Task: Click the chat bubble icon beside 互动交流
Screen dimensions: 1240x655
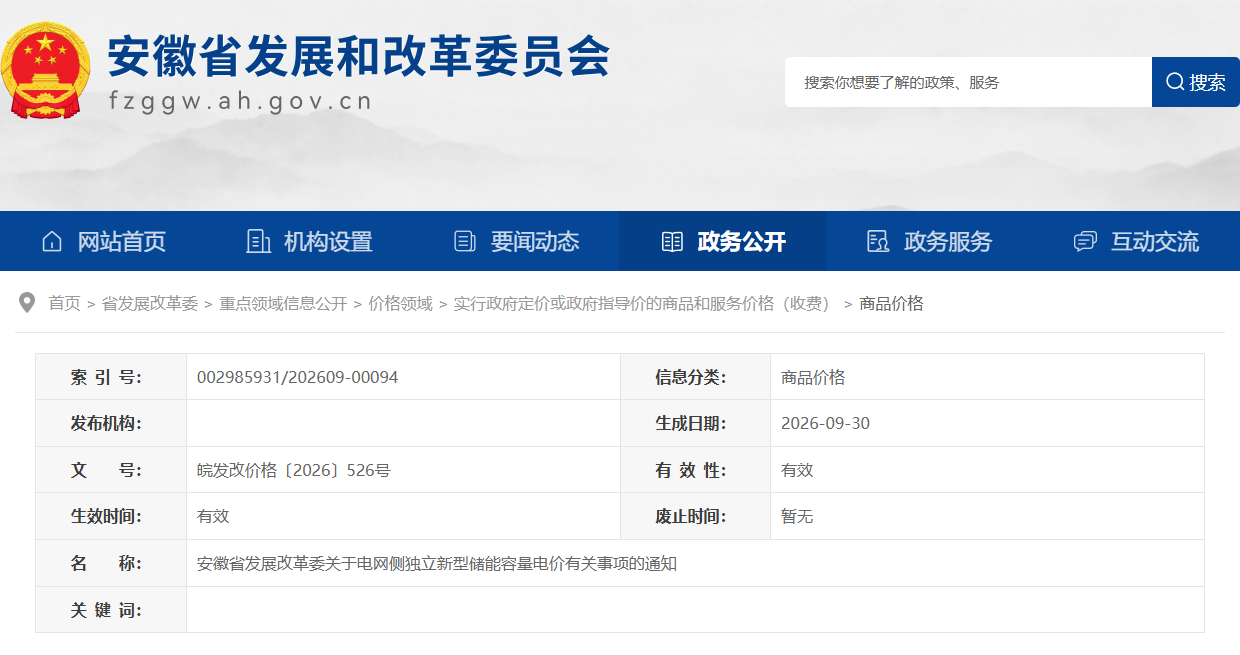Action: pos(1085,241)
